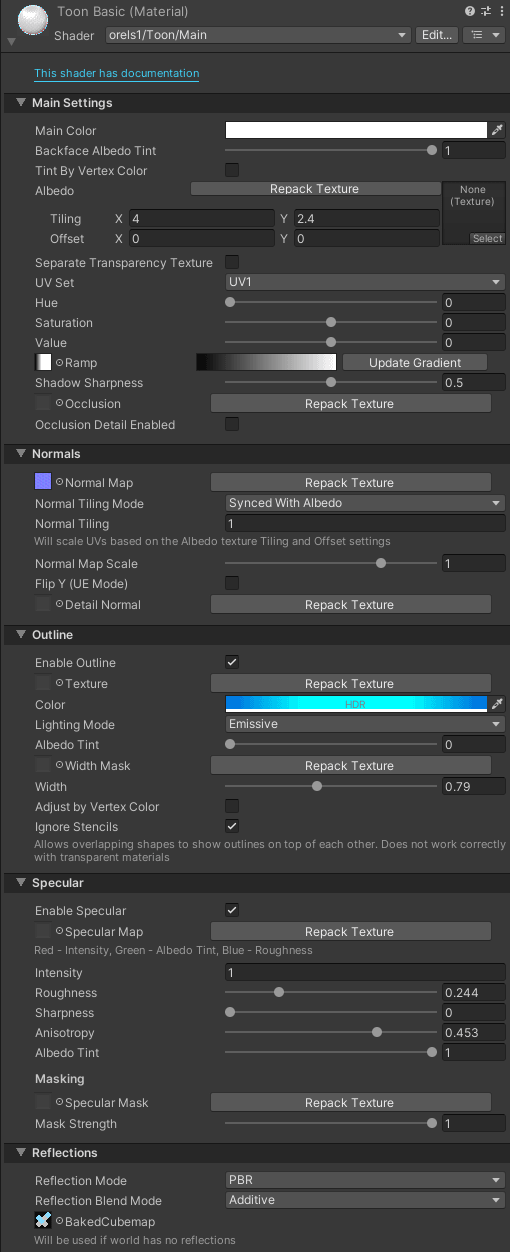Open object picker for Width Mask

click(x=59, y=766)
